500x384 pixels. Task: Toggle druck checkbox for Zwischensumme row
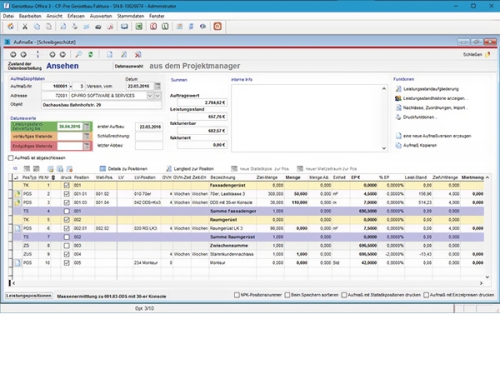(x=67, y=246)
